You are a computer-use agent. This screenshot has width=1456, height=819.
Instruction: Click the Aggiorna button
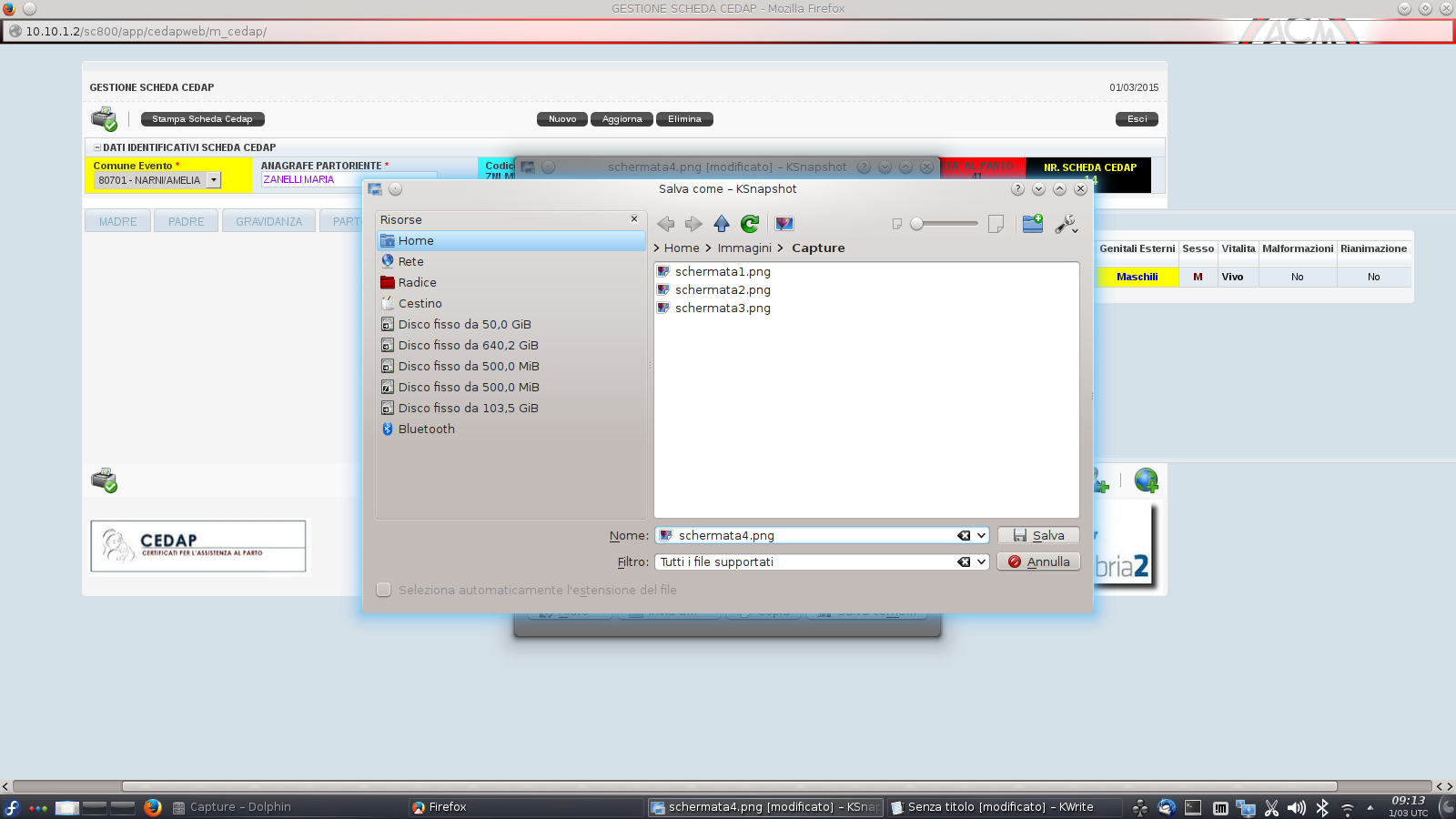coord(622,119)
